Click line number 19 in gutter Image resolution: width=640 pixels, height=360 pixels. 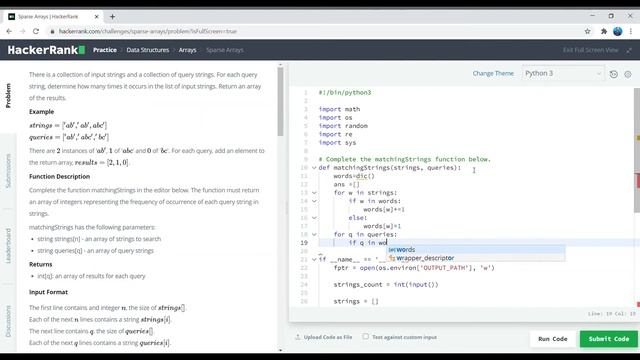[x=304, y=242]
